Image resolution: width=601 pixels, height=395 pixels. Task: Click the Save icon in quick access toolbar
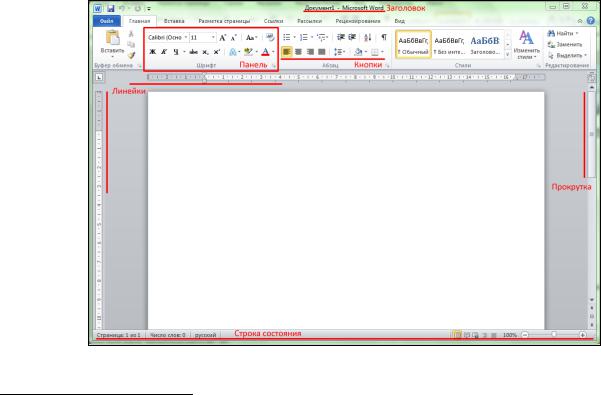click(x=111, y=8)
